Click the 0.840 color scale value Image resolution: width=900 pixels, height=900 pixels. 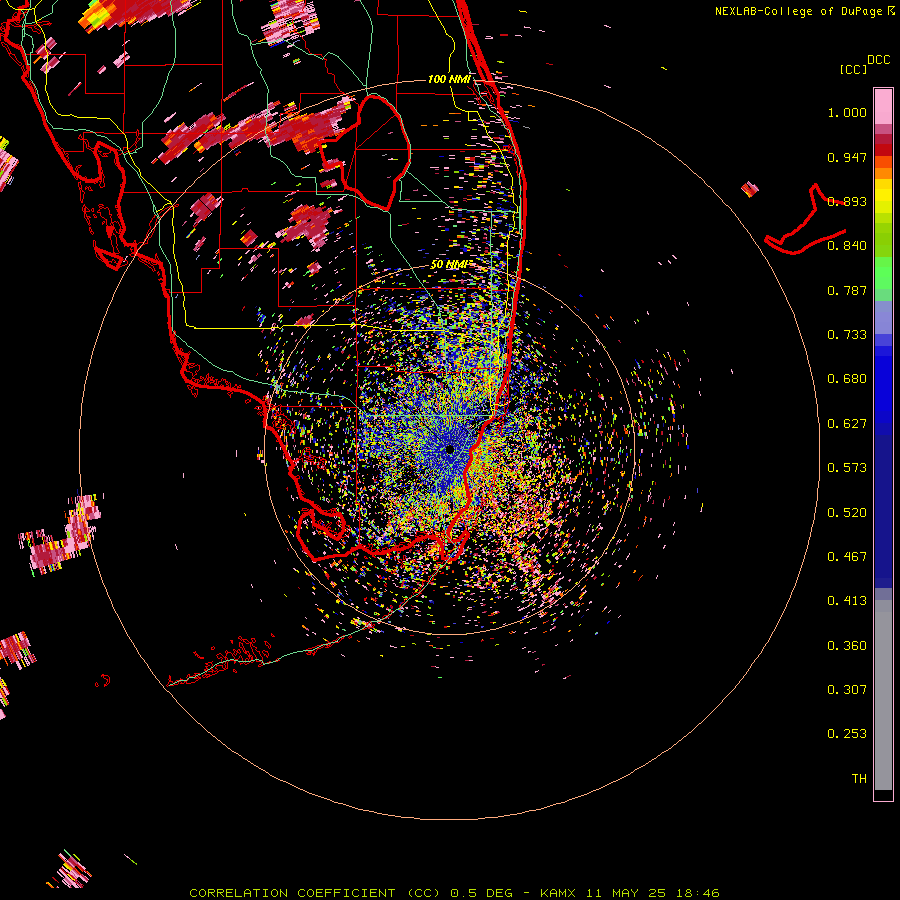847,246
